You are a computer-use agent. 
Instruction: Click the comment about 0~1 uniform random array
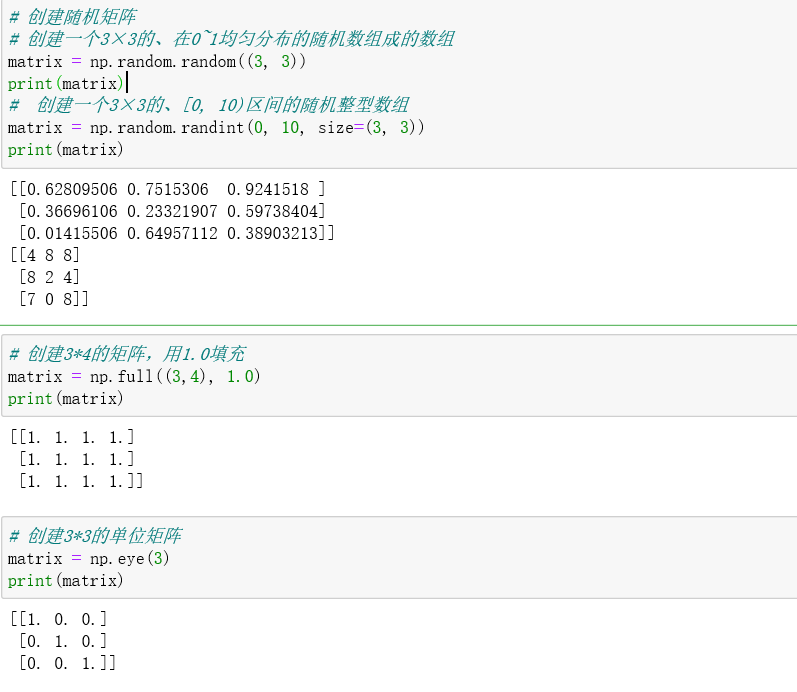click(231, 39)
